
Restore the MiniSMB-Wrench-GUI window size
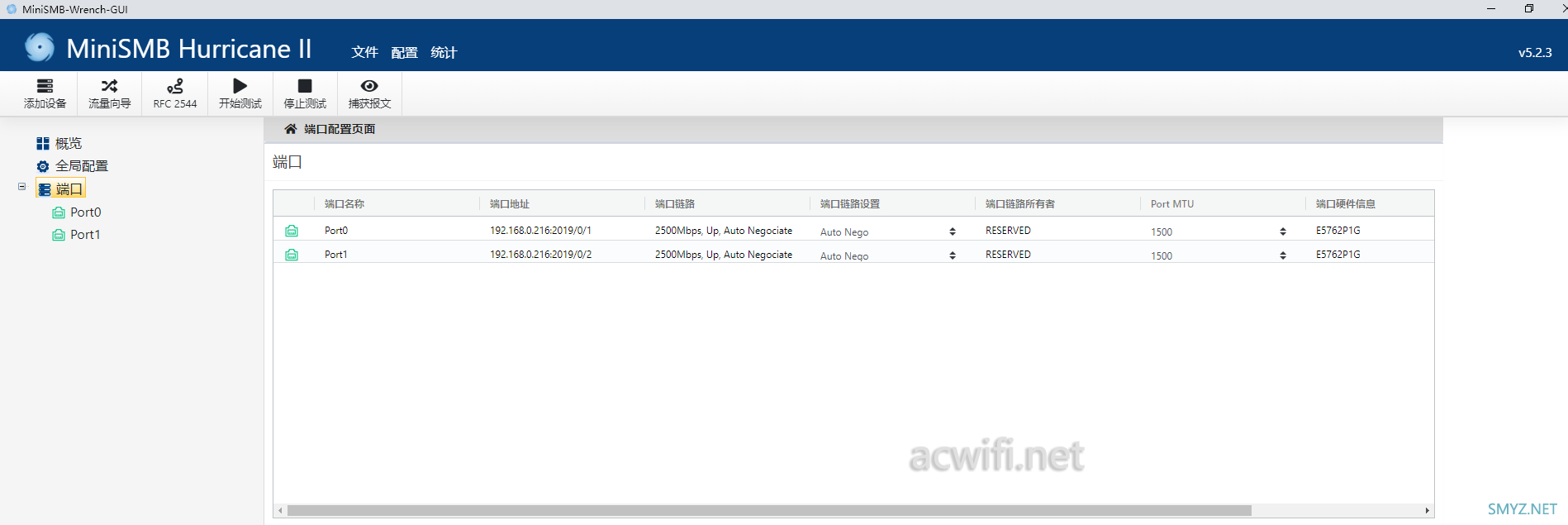[1529, 8]
